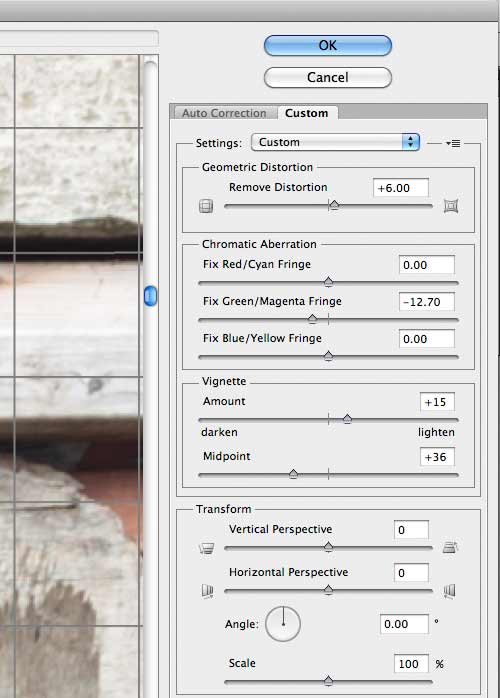Switch to the Auto Correction tab
This screenshot has height=698, width=500.
[224, 113]
